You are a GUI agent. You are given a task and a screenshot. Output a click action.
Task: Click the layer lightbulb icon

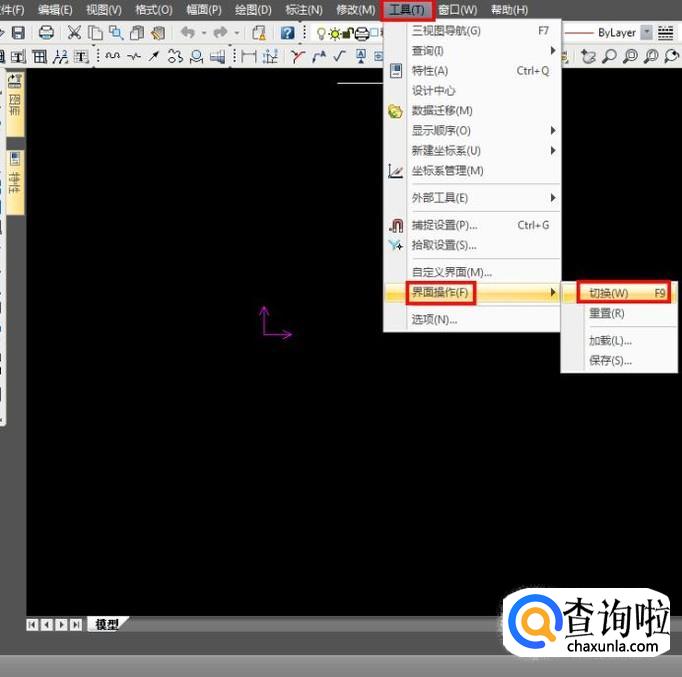tap(321, 33)
